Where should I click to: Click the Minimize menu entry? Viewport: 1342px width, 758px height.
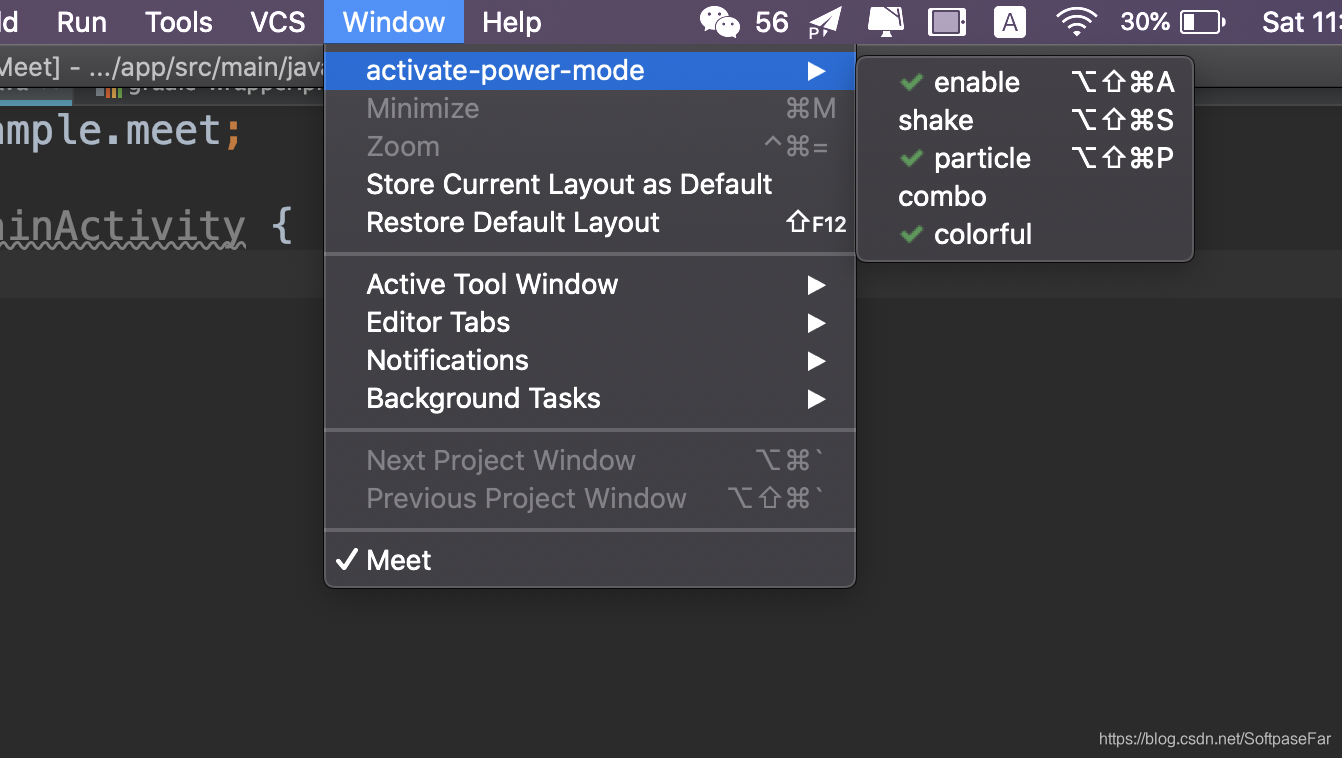(590, 108)
